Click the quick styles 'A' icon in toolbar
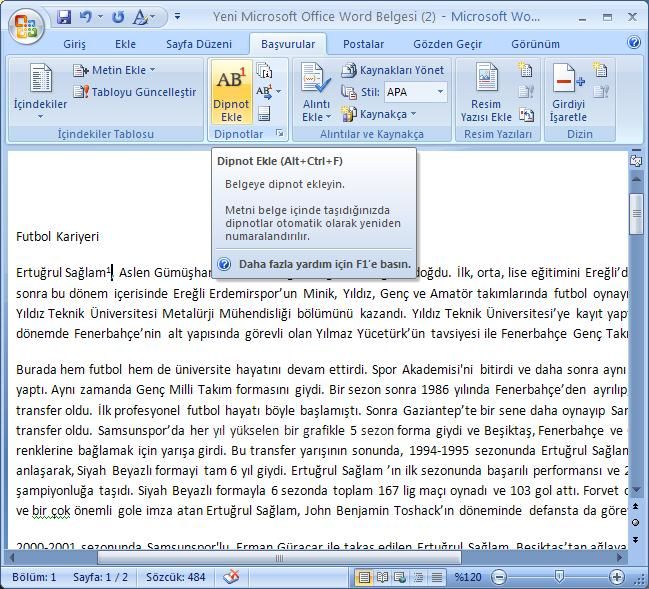This screenshot has height=589, width=649. pyautogui.click(x=141, y=17)
